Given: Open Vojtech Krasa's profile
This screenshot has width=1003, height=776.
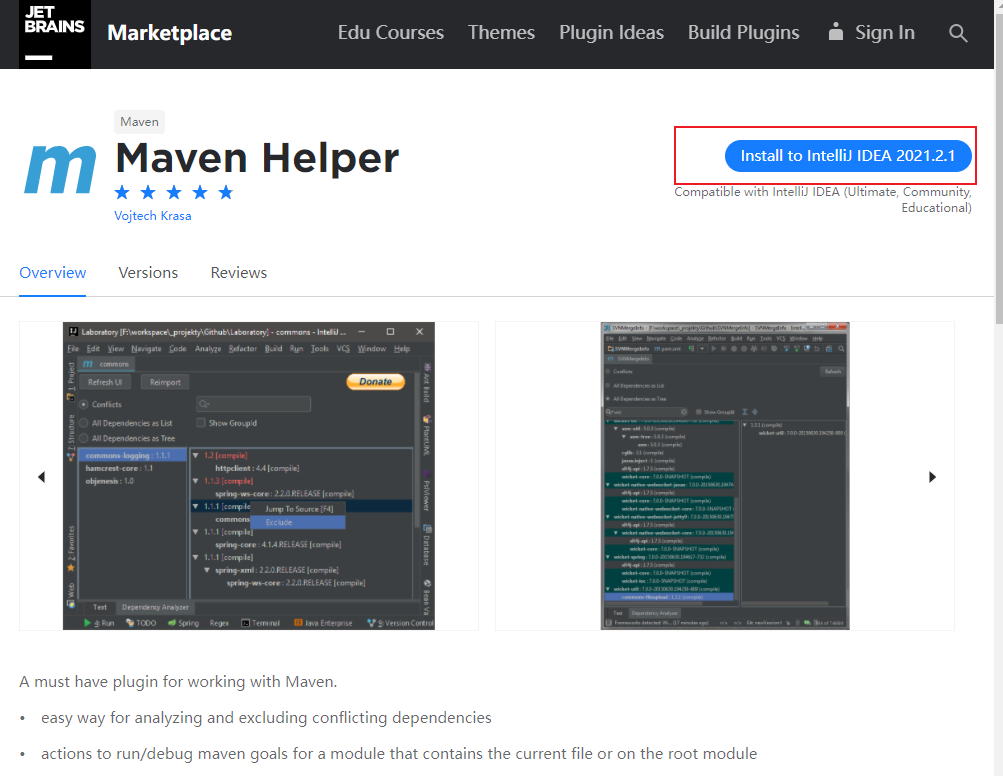Looking at the screenshot, I should (152, 215).
